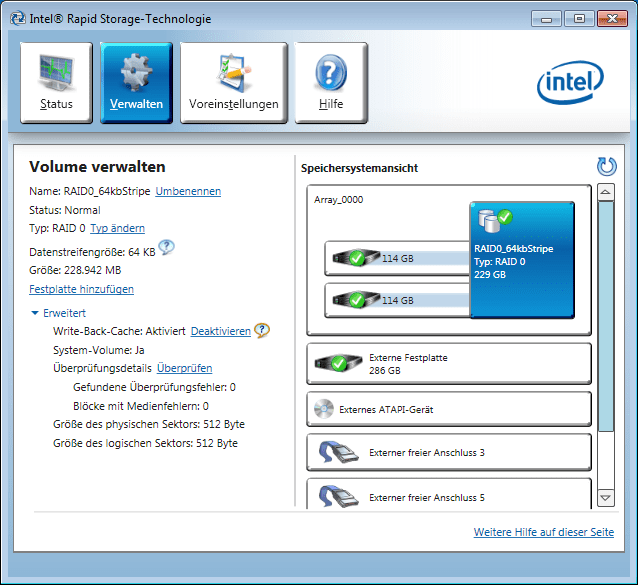Viewport: 638px width, 585px height.
Task: Select the first 114 GB disk
Action: 397,258
